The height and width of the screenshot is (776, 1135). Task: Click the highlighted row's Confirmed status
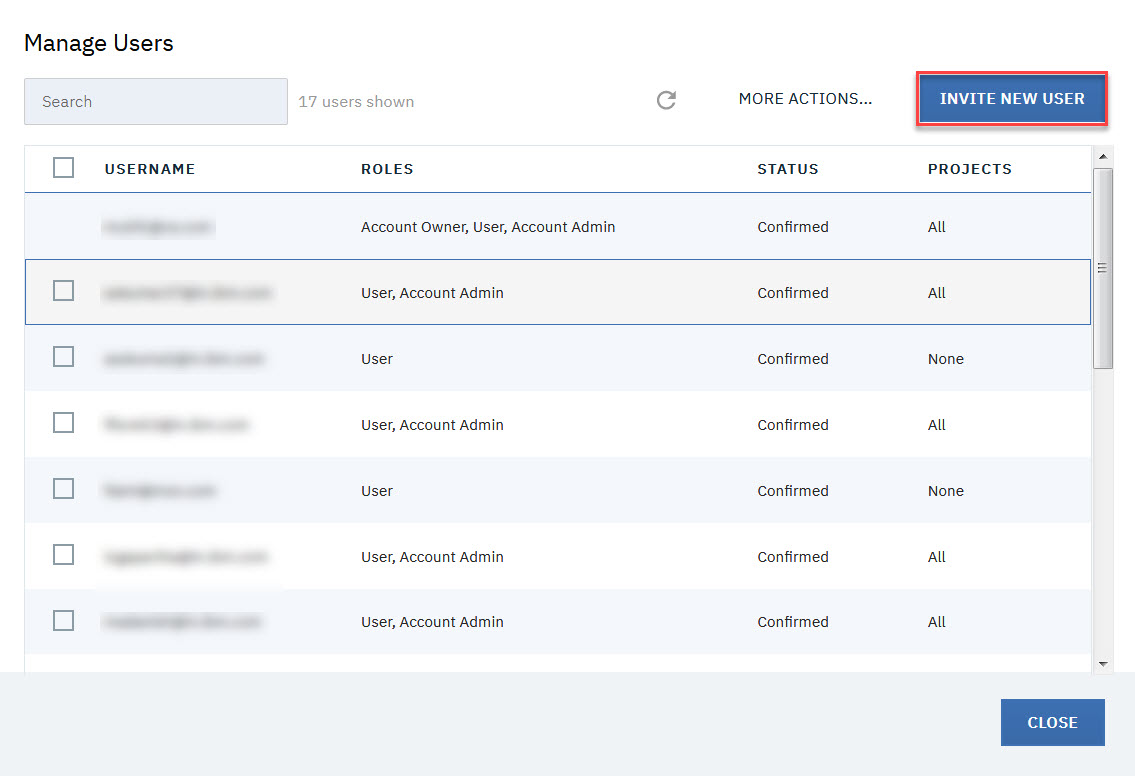[792, 293]
